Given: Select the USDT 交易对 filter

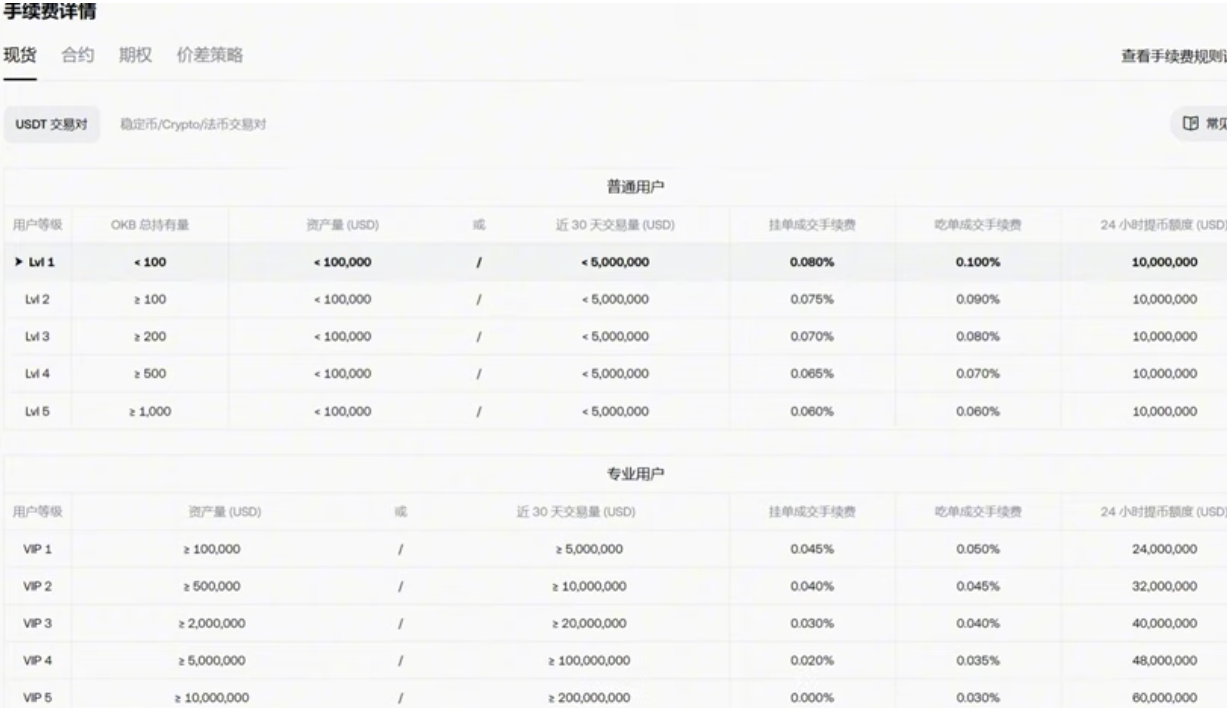Looking at the screenshot, I should pos(51,124).
